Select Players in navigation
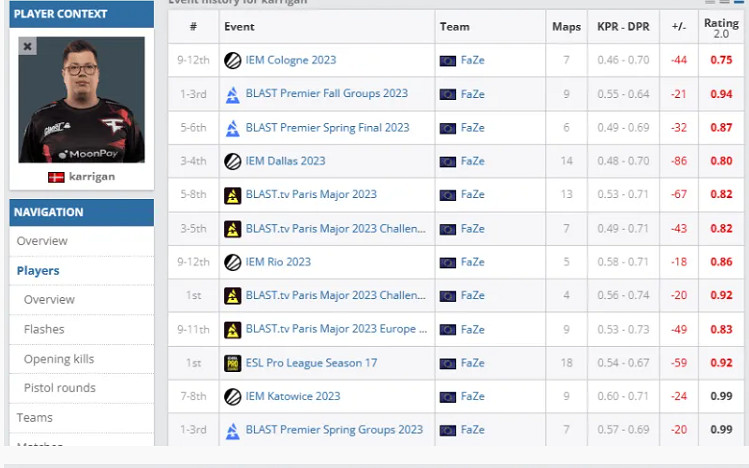The image size is (749, 468). click(38, 270)
